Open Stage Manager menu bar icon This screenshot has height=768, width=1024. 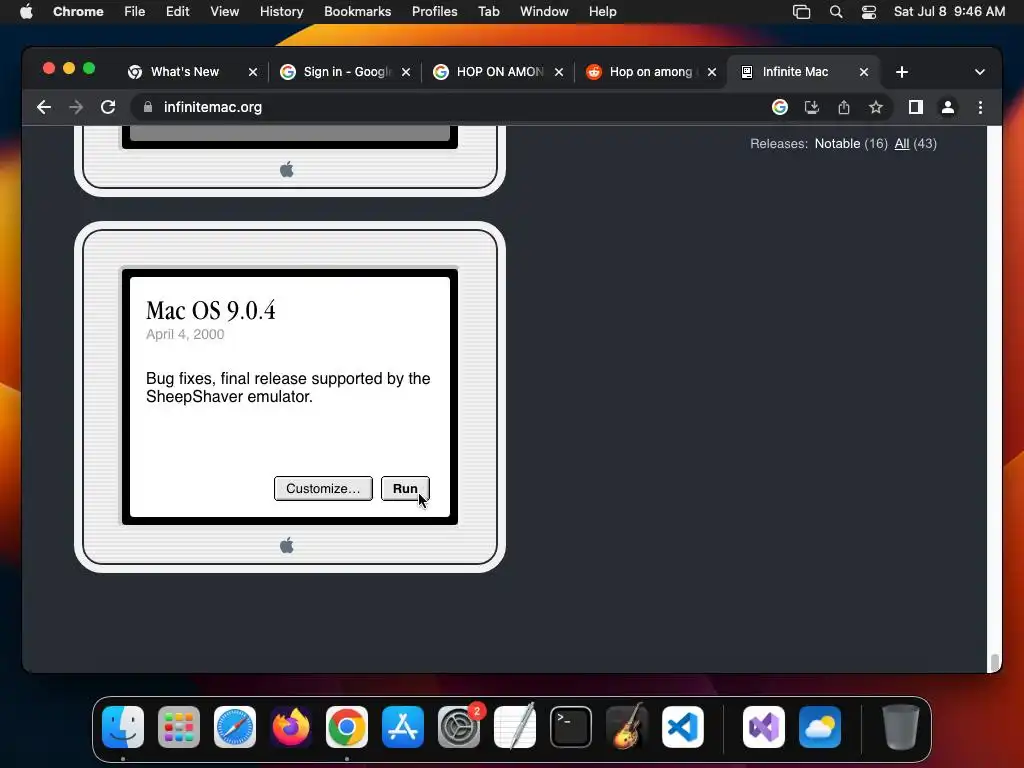click(x=801, y=12)
